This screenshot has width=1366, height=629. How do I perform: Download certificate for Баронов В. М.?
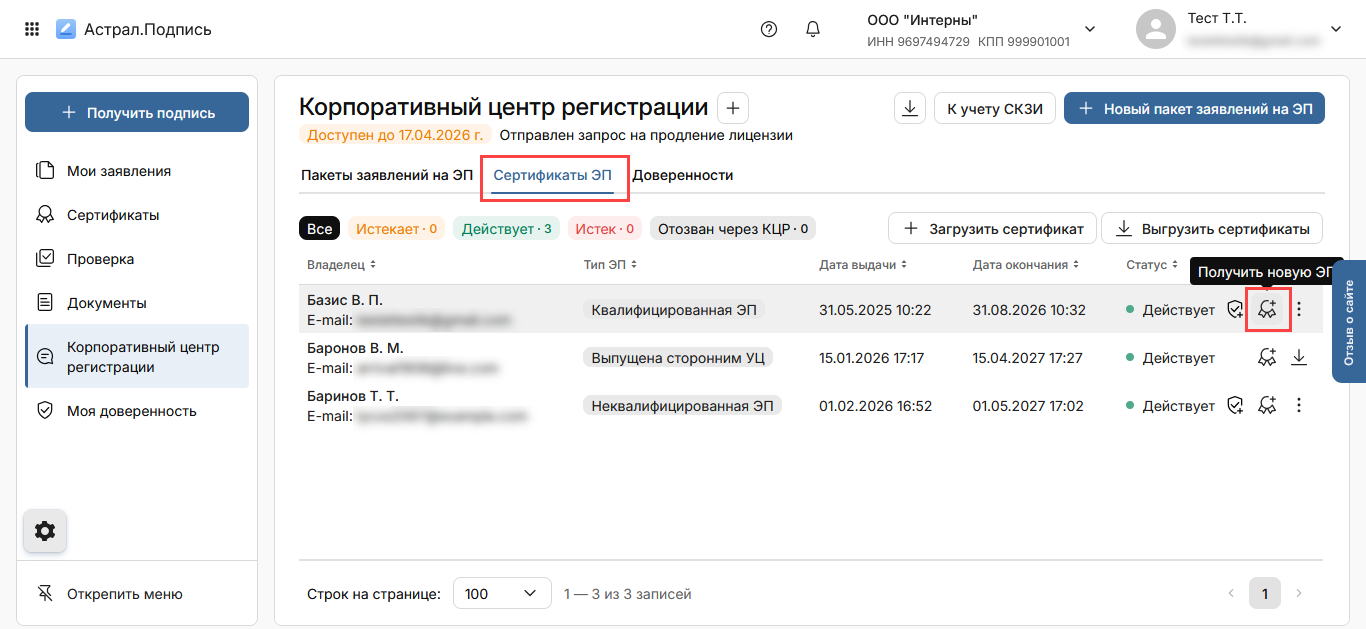pyautogui.click(x=1299, y=357)
